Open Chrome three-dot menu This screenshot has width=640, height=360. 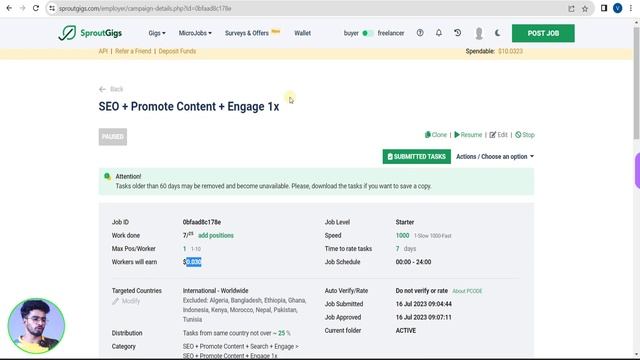click(631, 8)
